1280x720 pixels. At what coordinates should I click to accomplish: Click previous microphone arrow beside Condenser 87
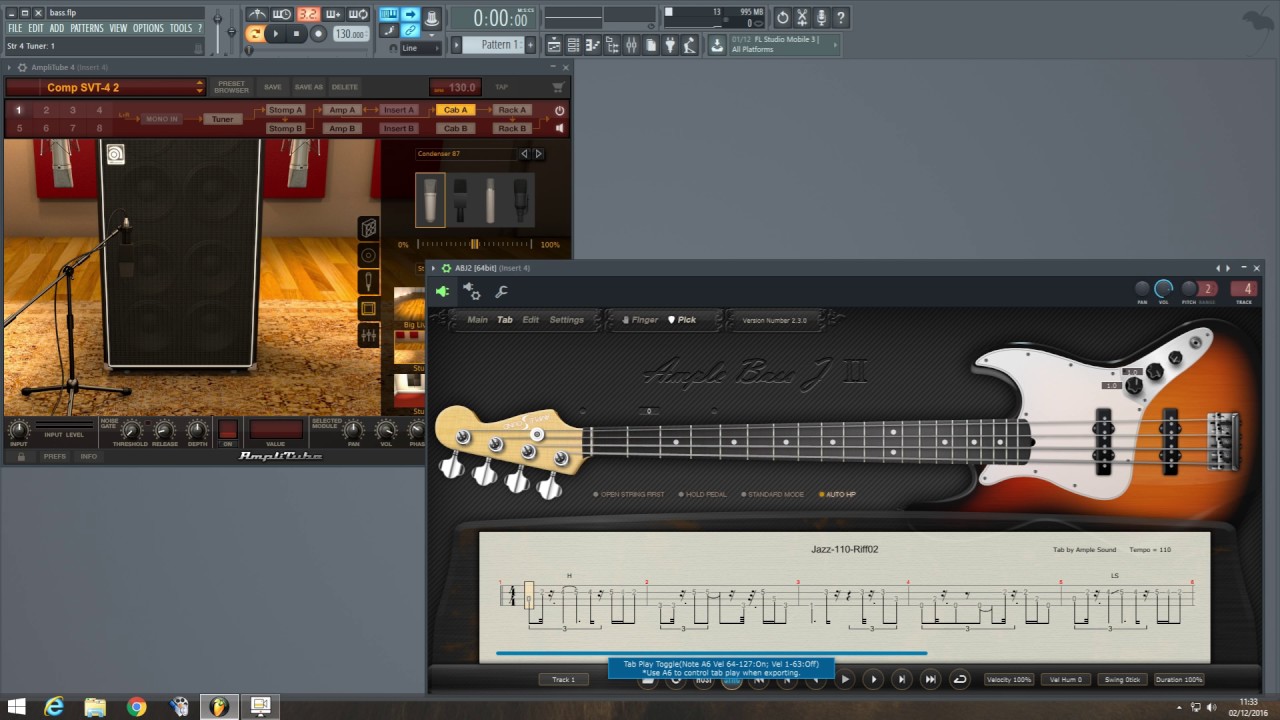click(x=524, y=154)
